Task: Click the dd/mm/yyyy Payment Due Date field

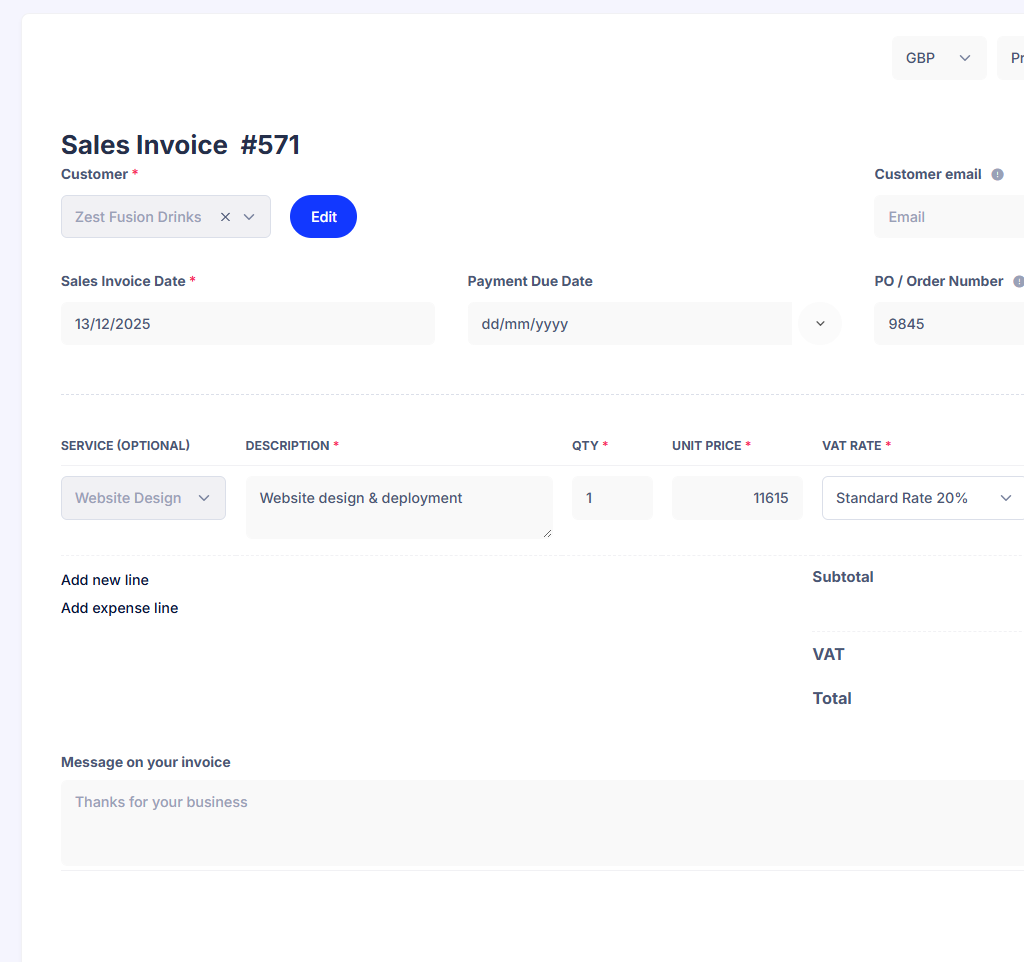Action: (x=629, y=323)
